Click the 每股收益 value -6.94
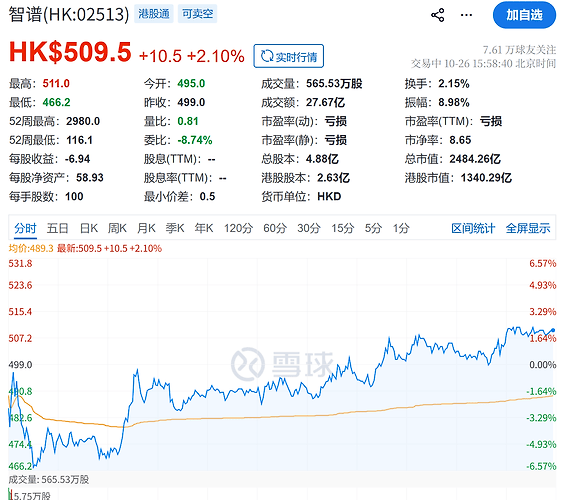The image size is (568, 500). tap(78, 159)
